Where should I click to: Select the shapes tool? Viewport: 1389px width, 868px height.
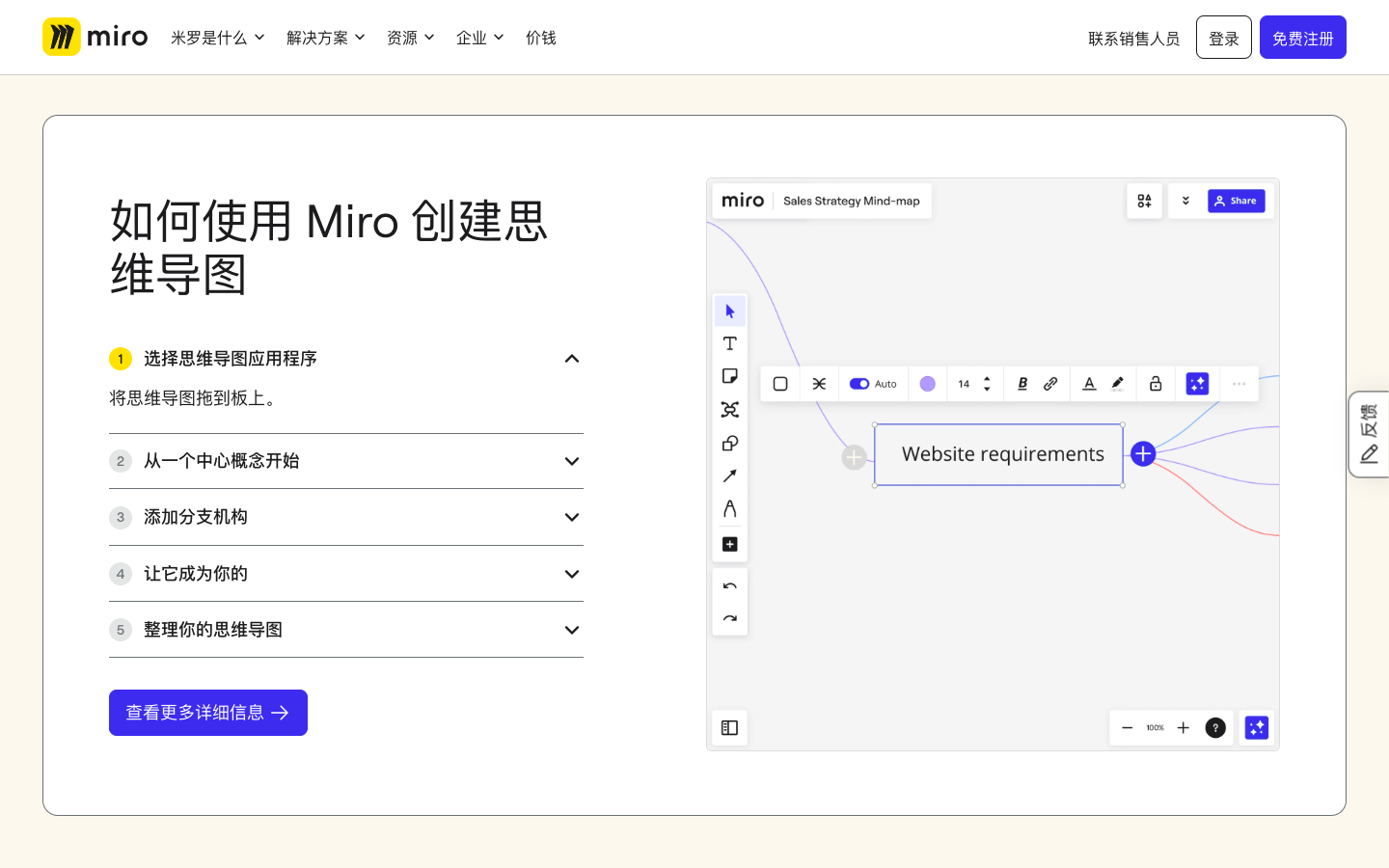pyautogui.click(x=729, y=442)
